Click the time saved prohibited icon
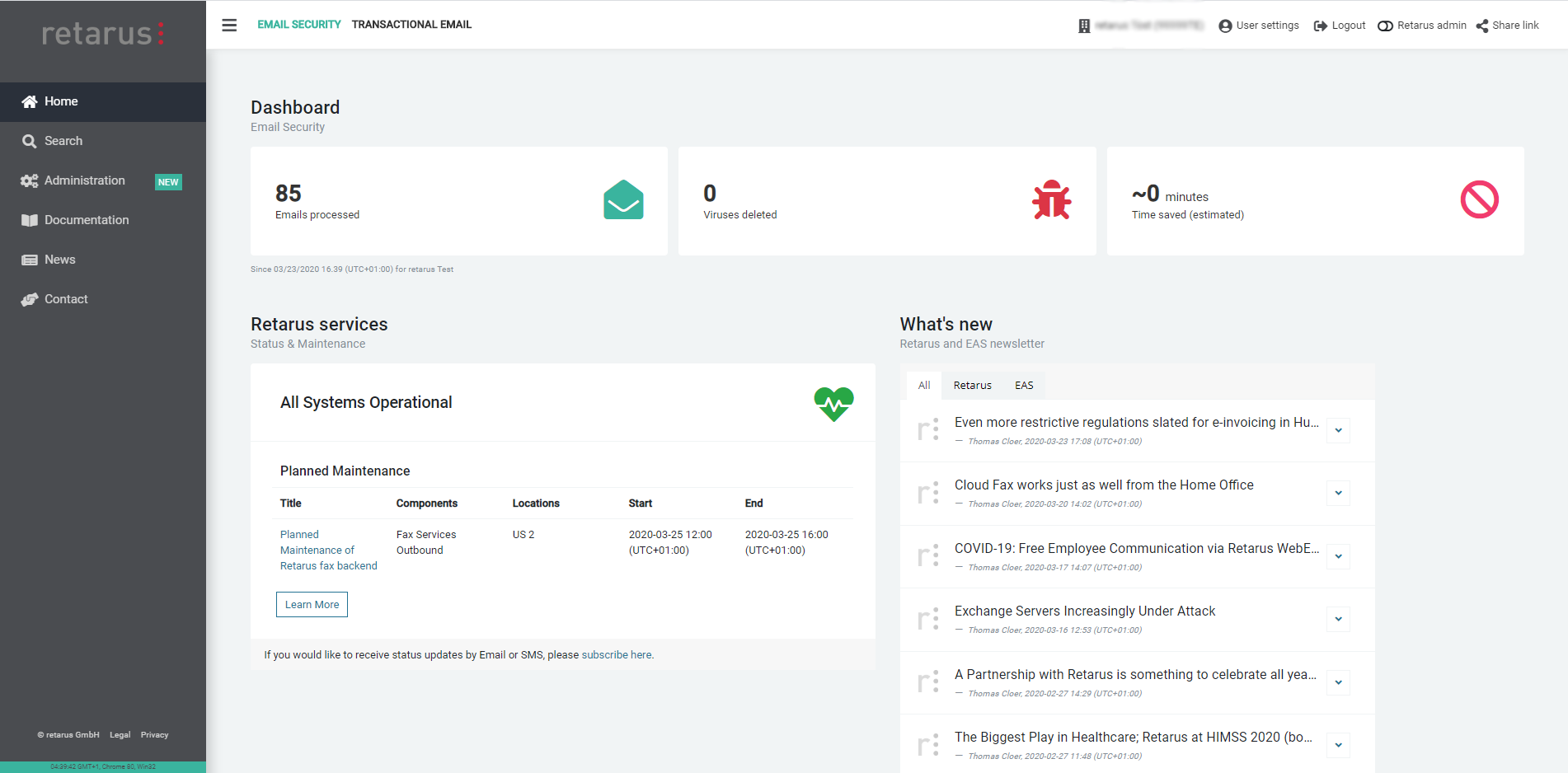Screen dimensions: 1568x773 (1480, 199)
